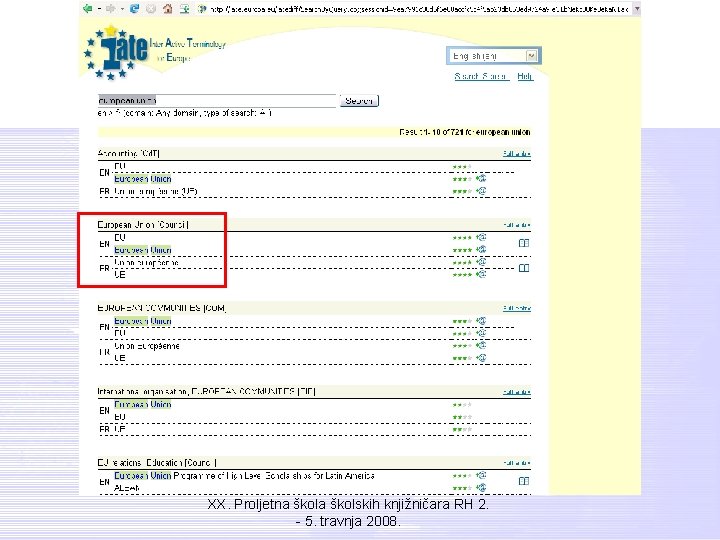The height and width of the screenshot is (540, 720).
Task: Open the Full entry link for the Accounting result
Action: [517, 153]
